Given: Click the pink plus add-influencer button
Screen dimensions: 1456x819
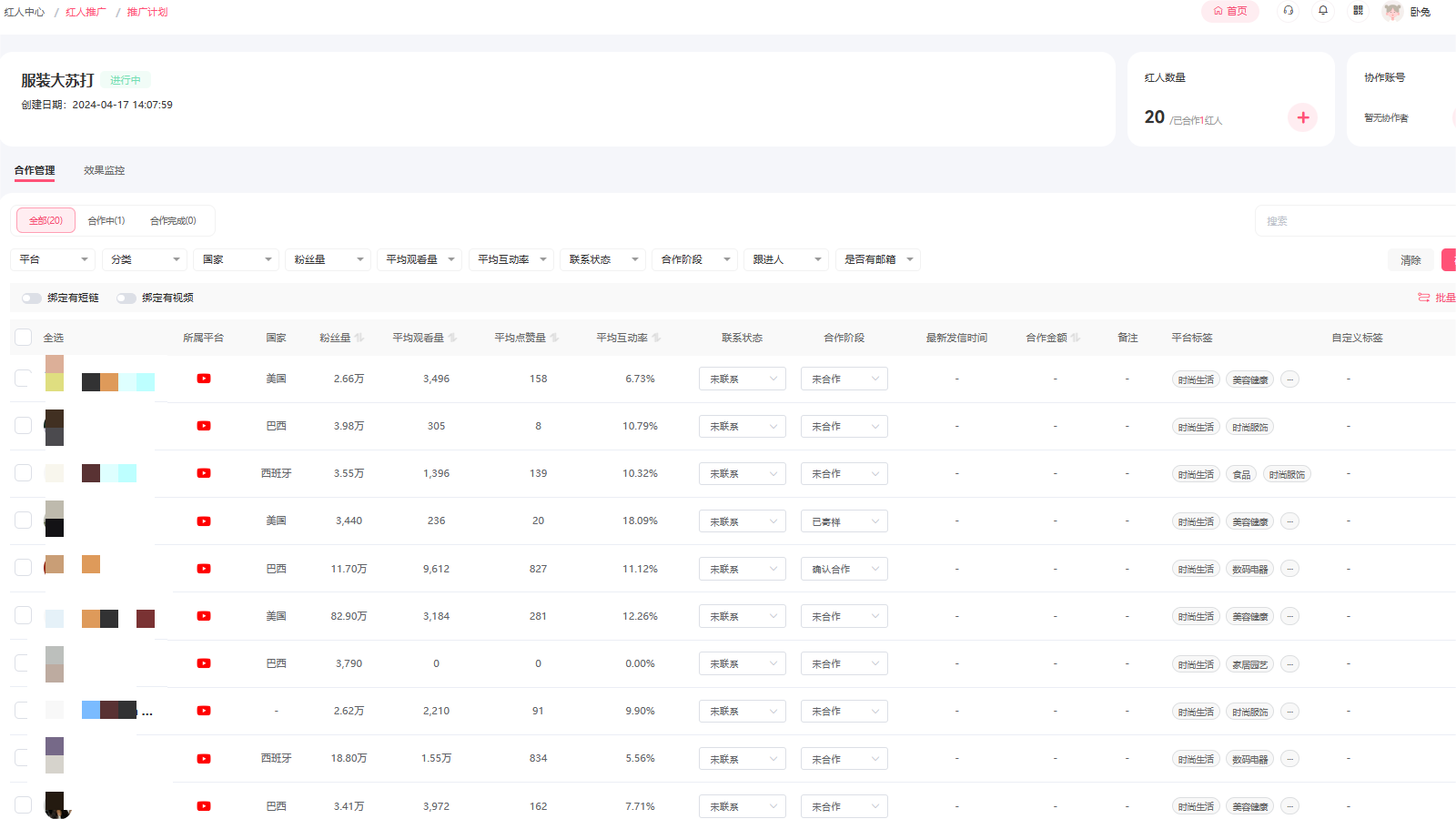Looking at the screenshot, I should (1303, 117).
